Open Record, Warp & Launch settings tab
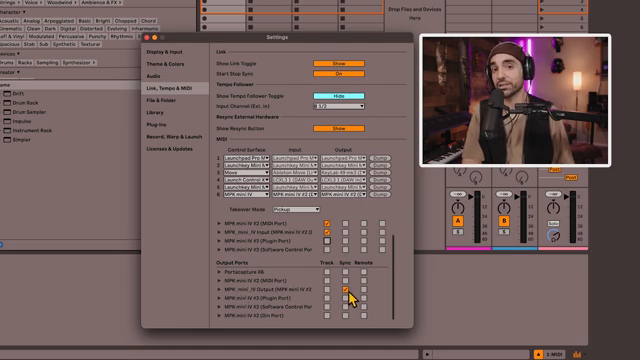The height and width of the screenshot is (360, 640). [x=174, y=137]
